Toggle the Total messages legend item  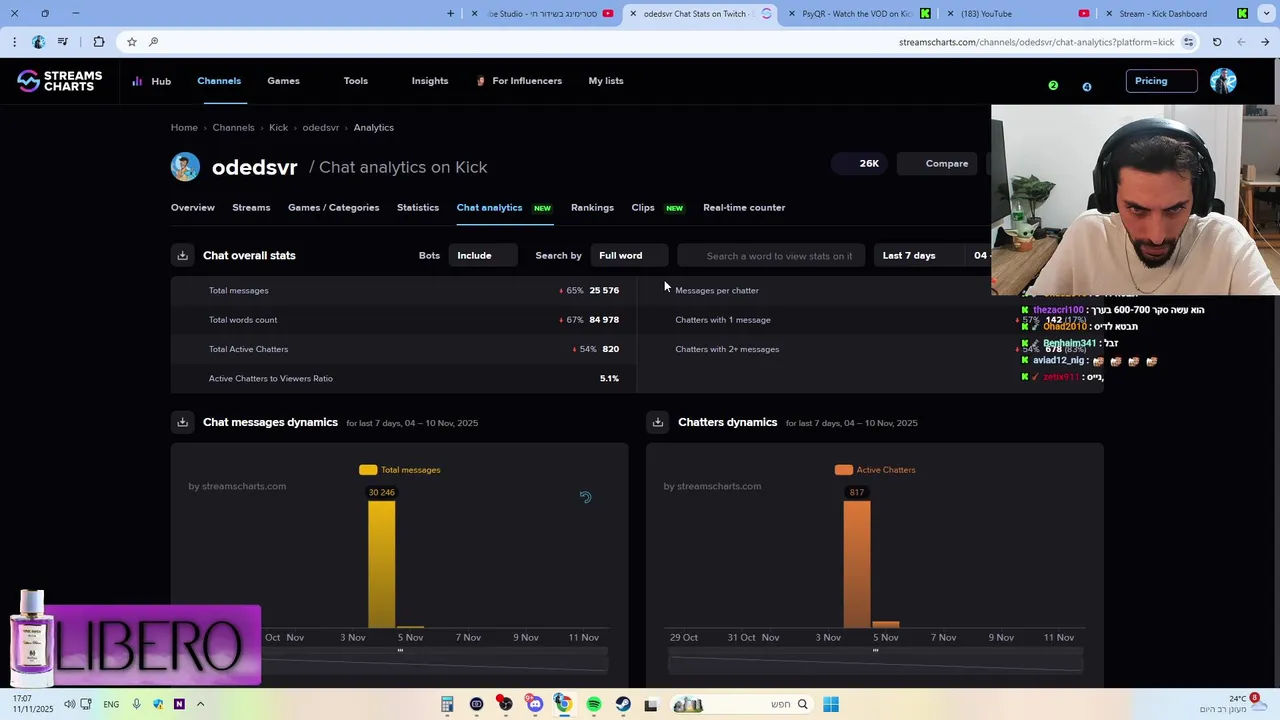(400, 470)
